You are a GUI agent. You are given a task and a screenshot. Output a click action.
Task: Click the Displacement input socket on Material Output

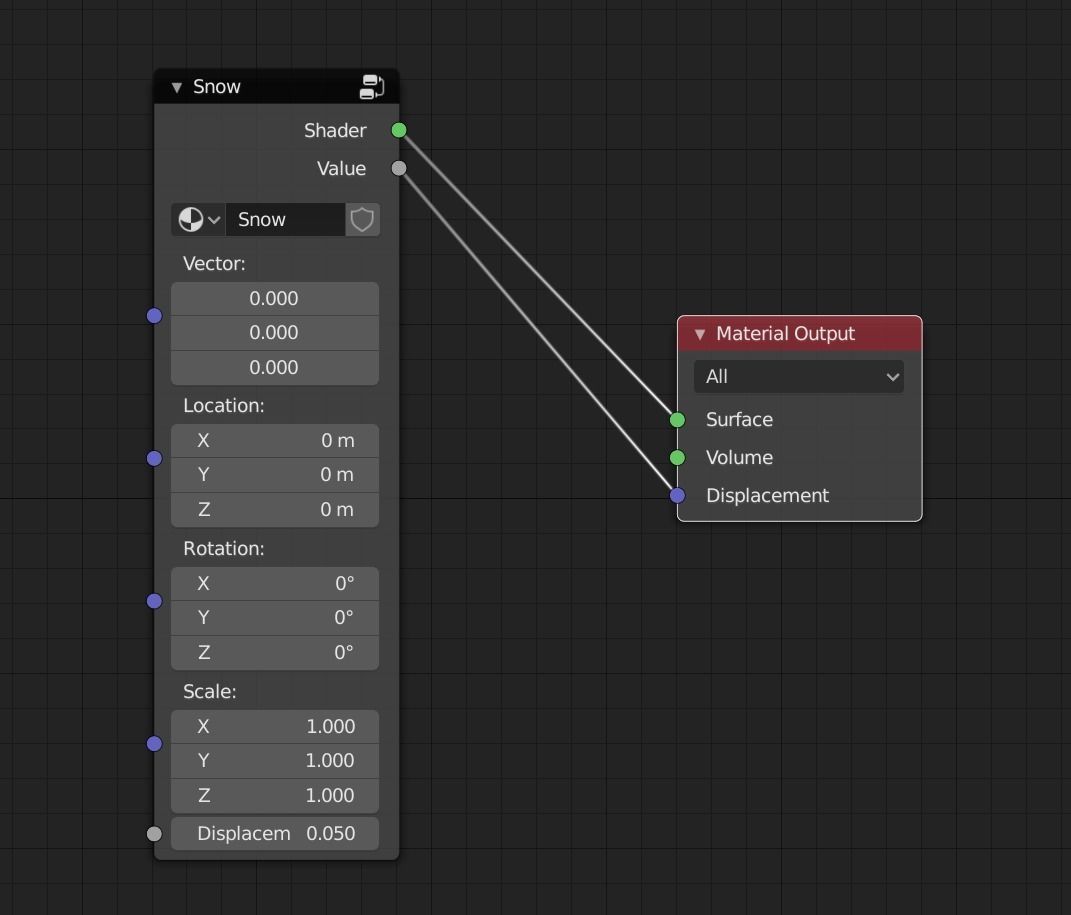(x=677, y=495)
